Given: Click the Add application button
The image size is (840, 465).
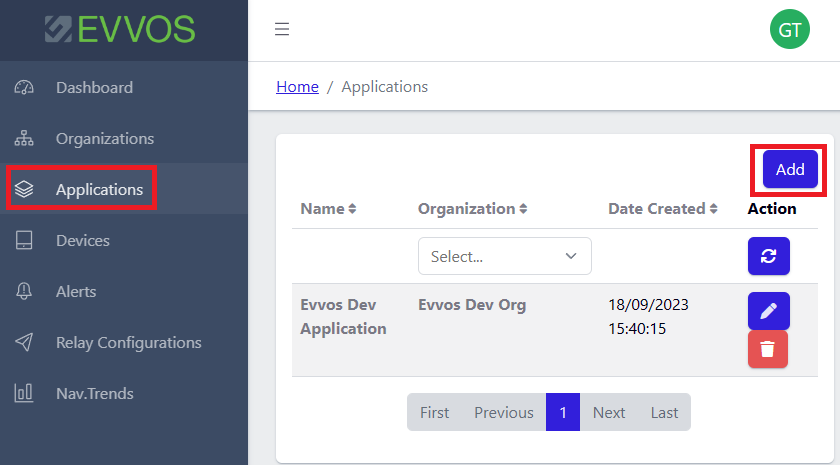Looking at the screenshot, I should [x=790, y=169].
